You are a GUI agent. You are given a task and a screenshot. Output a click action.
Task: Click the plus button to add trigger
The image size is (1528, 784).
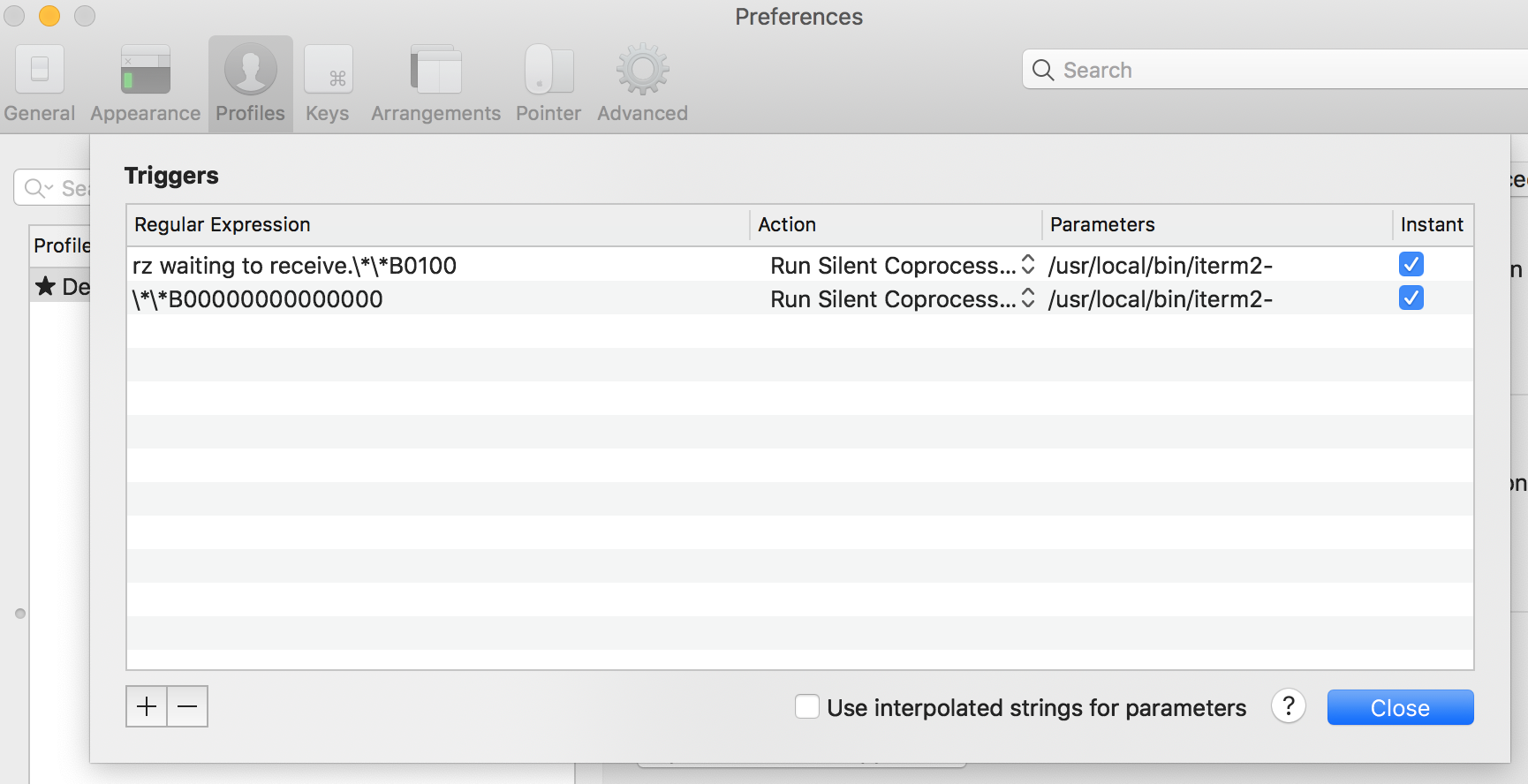coord(147,706)
